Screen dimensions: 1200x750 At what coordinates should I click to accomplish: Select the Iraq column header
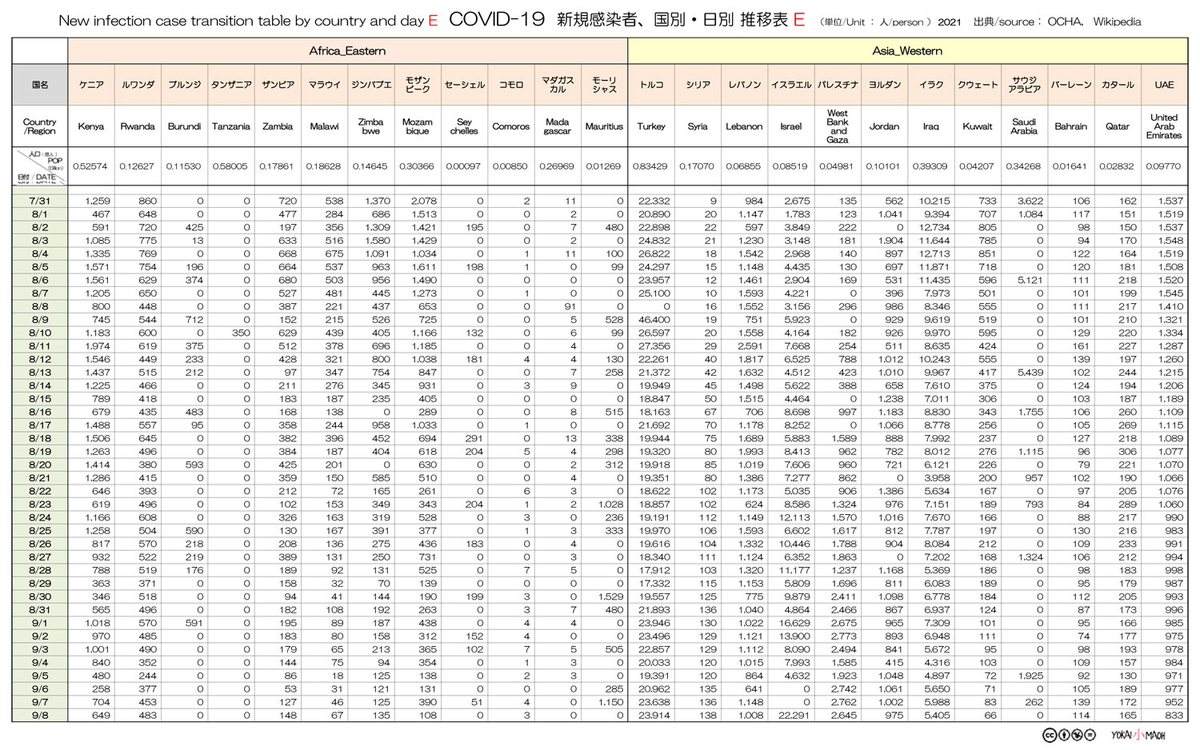pos(931,127)
